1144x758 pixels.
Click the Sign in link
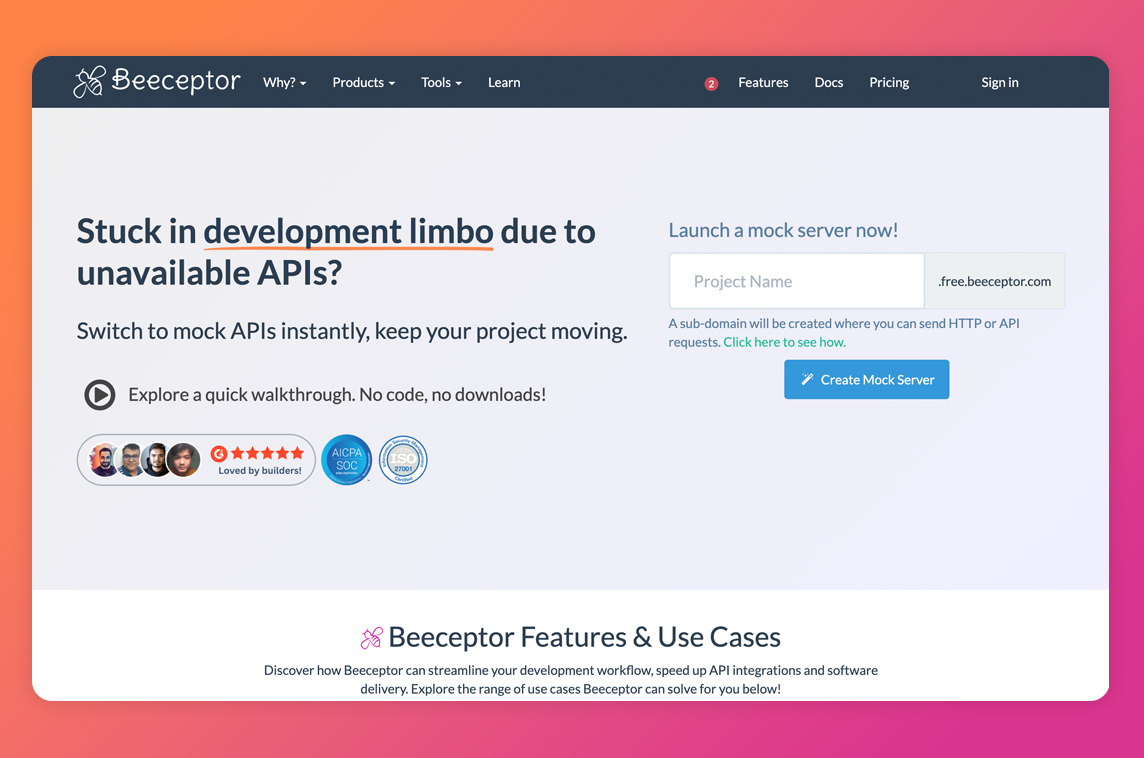tap(1000, 82)
